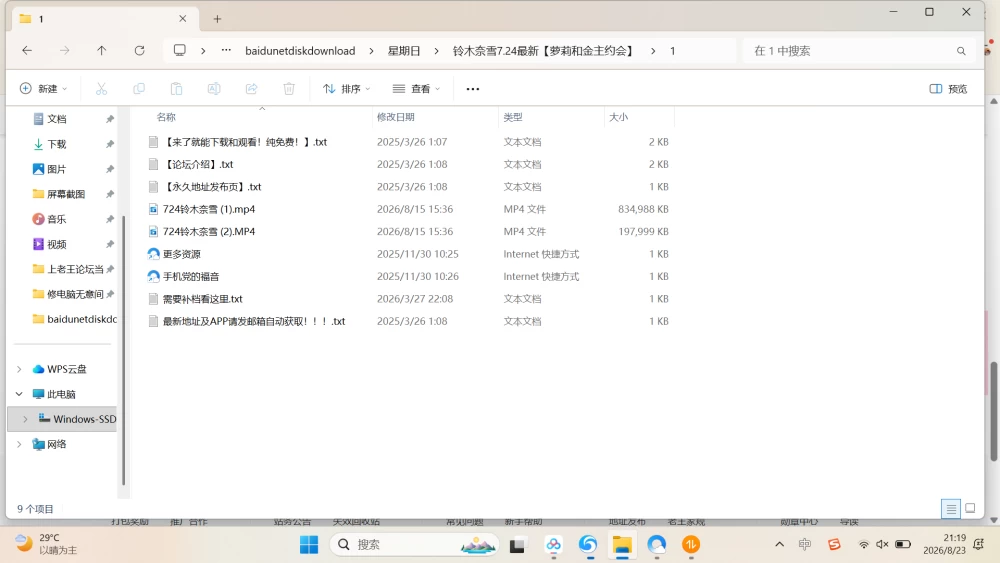Show hidden system tray icons
1000x563 pixels.
coord(779,544)
